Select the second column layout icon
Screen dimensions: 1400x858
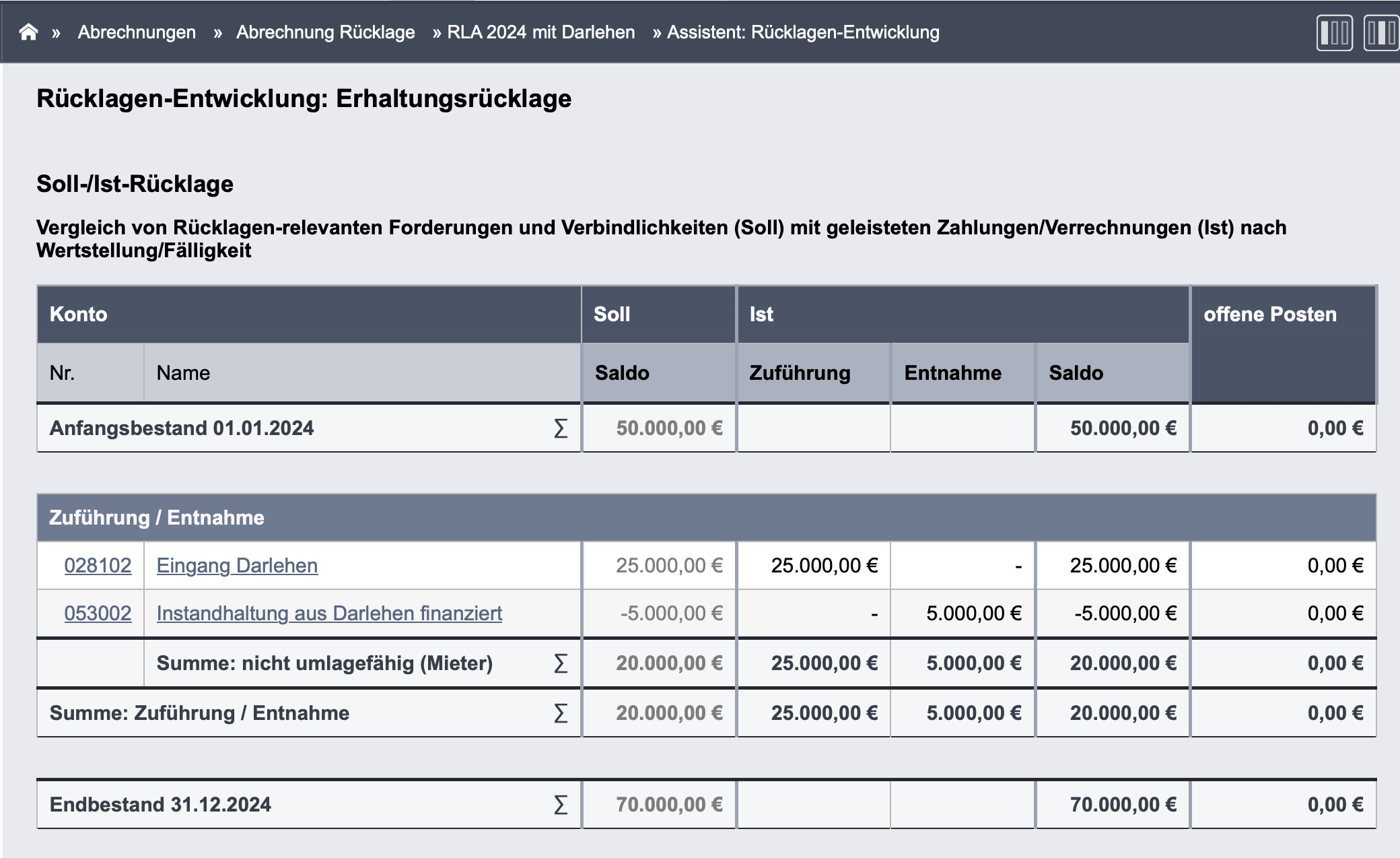click(x=1381, y=32)
